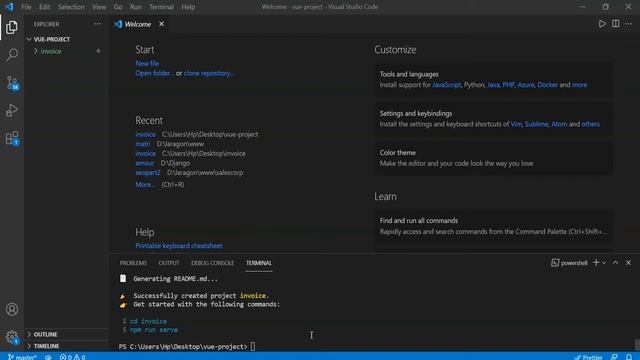
Task: Open the Extensions view
Action: pyautogui.click(x=12, y=138)
